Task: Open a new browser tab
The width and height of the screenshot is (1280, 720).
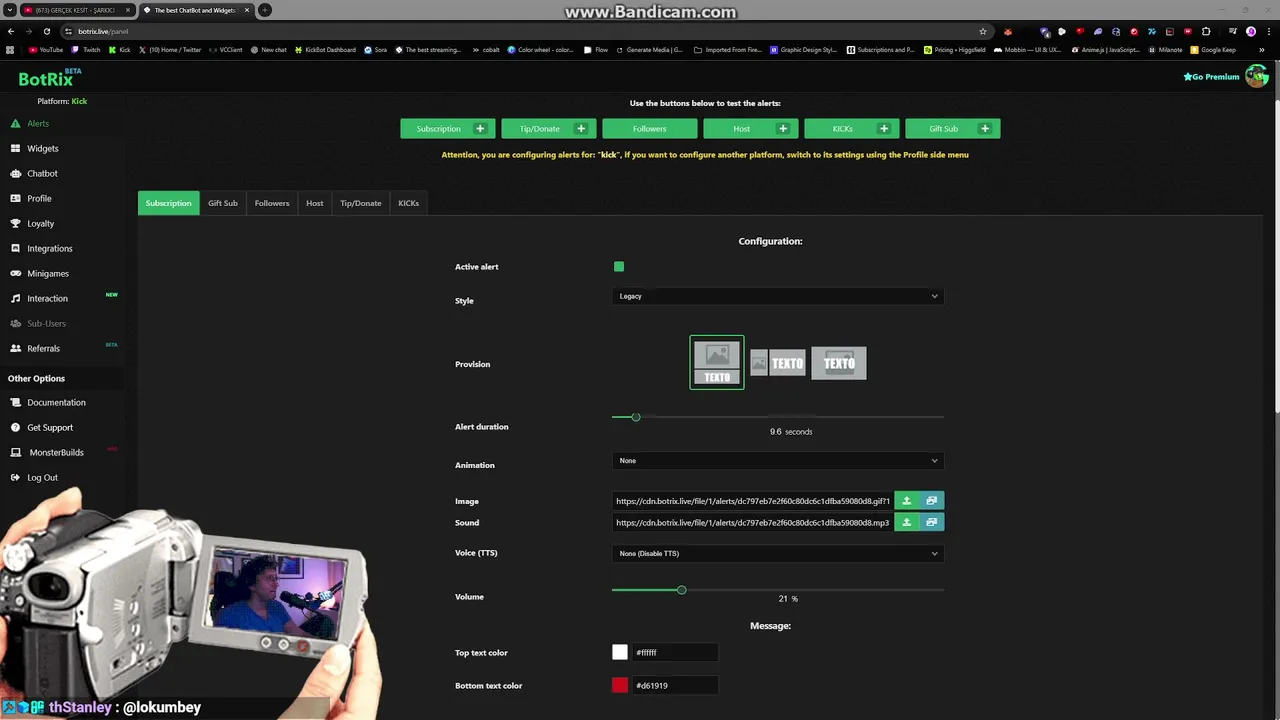Action: point(265,10)
